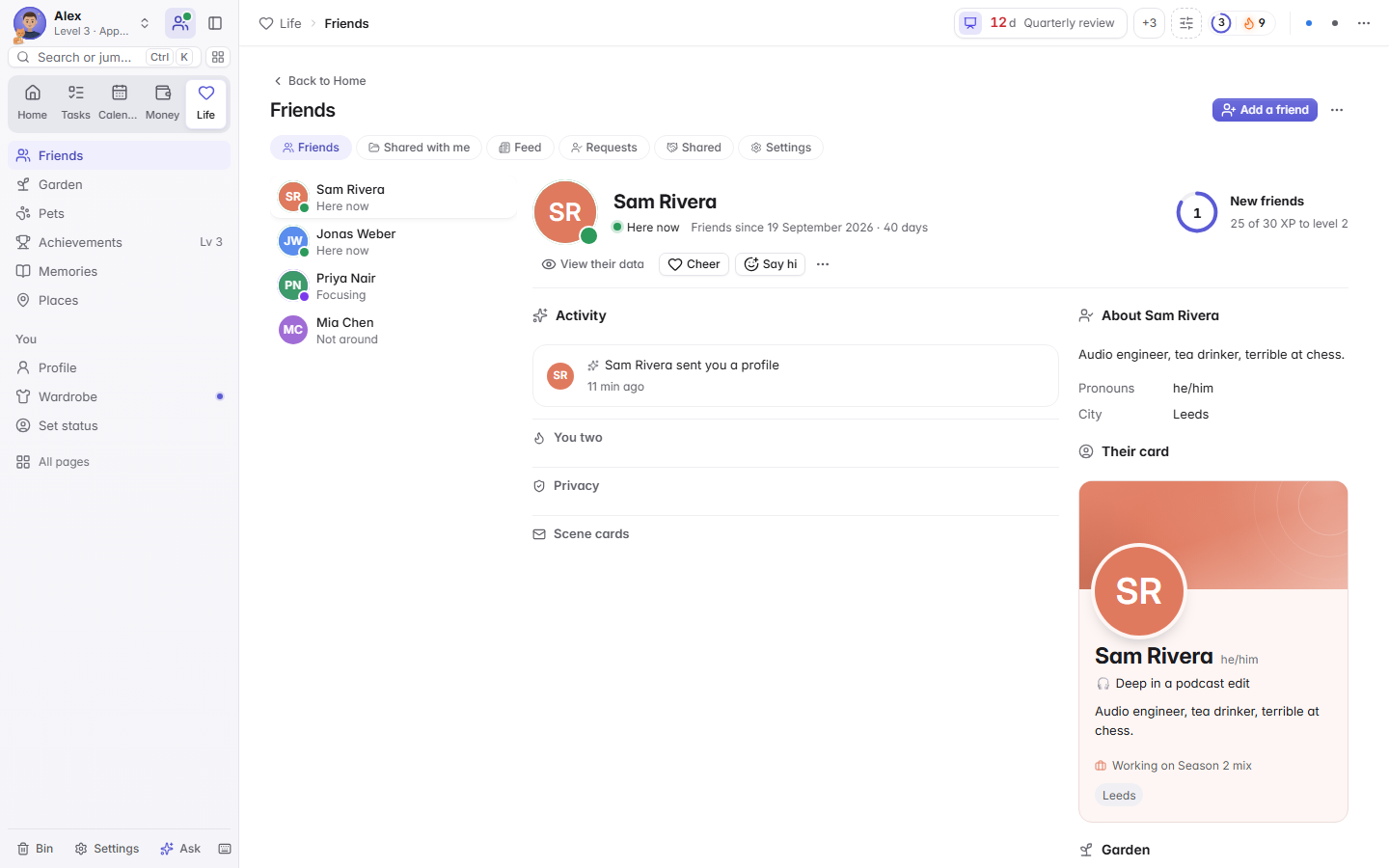1389x868 pixels.
Task: Open the top bar three-dot menu
Action: point(1364,23)
